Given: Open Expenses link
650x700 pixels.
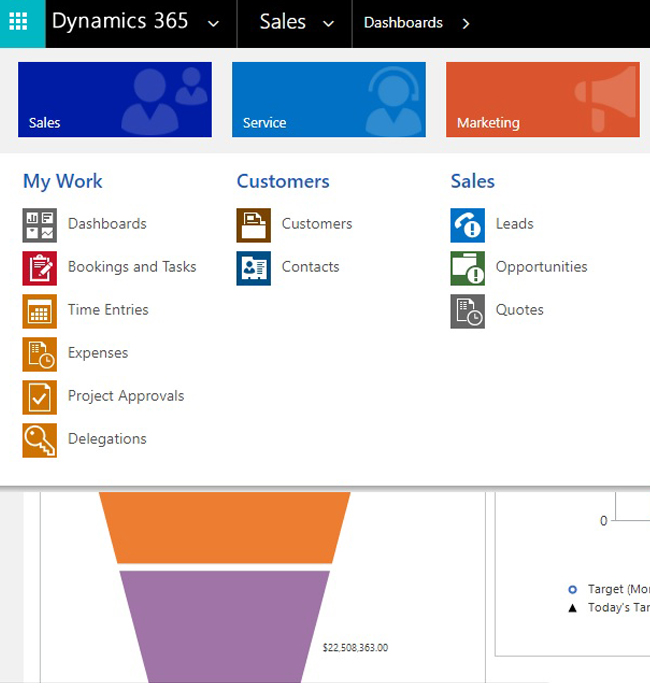Looking at the screenshot, I should point(98,353).
